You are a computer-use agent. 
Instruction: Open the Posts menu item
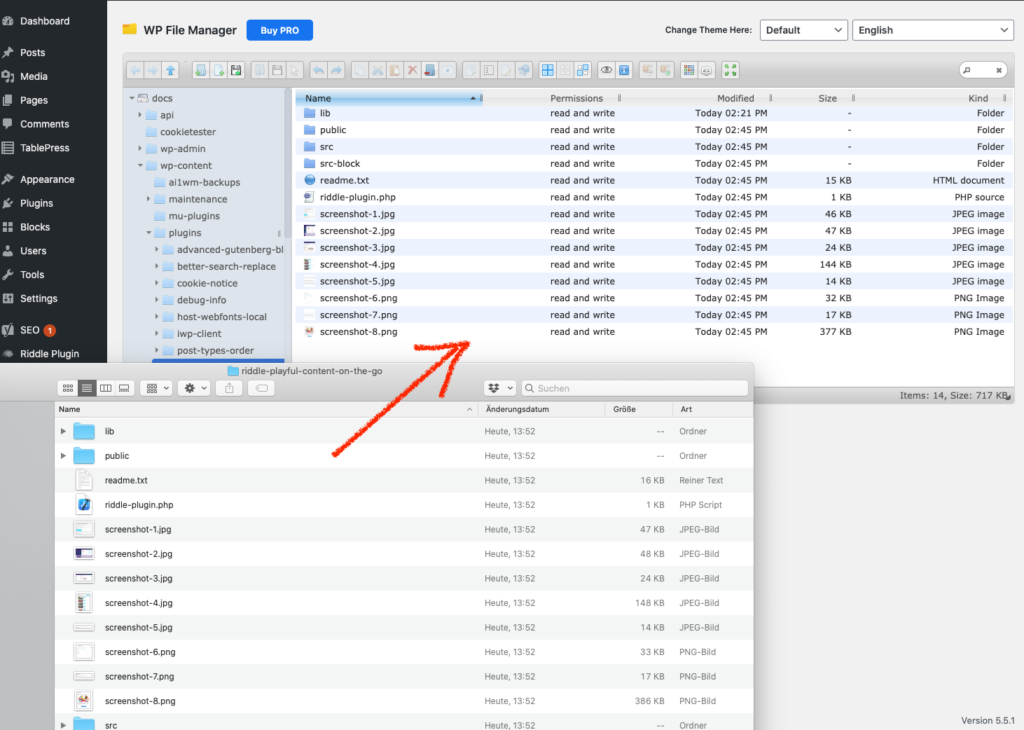tap(33, 52)
